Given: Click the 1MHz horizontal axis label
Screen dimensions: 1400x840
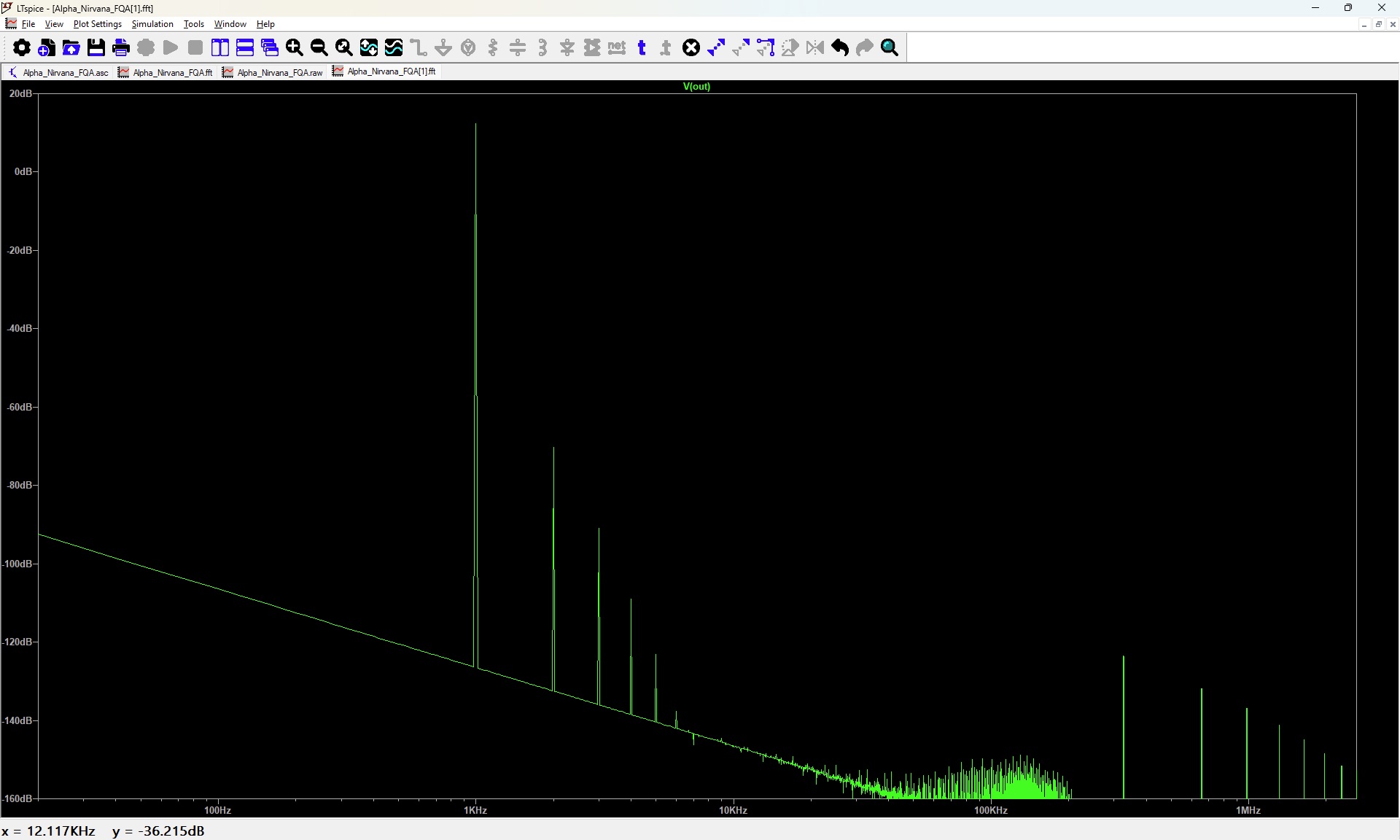Looking at the screenshot, I should pyautogui.click(x=1248, y=810).
